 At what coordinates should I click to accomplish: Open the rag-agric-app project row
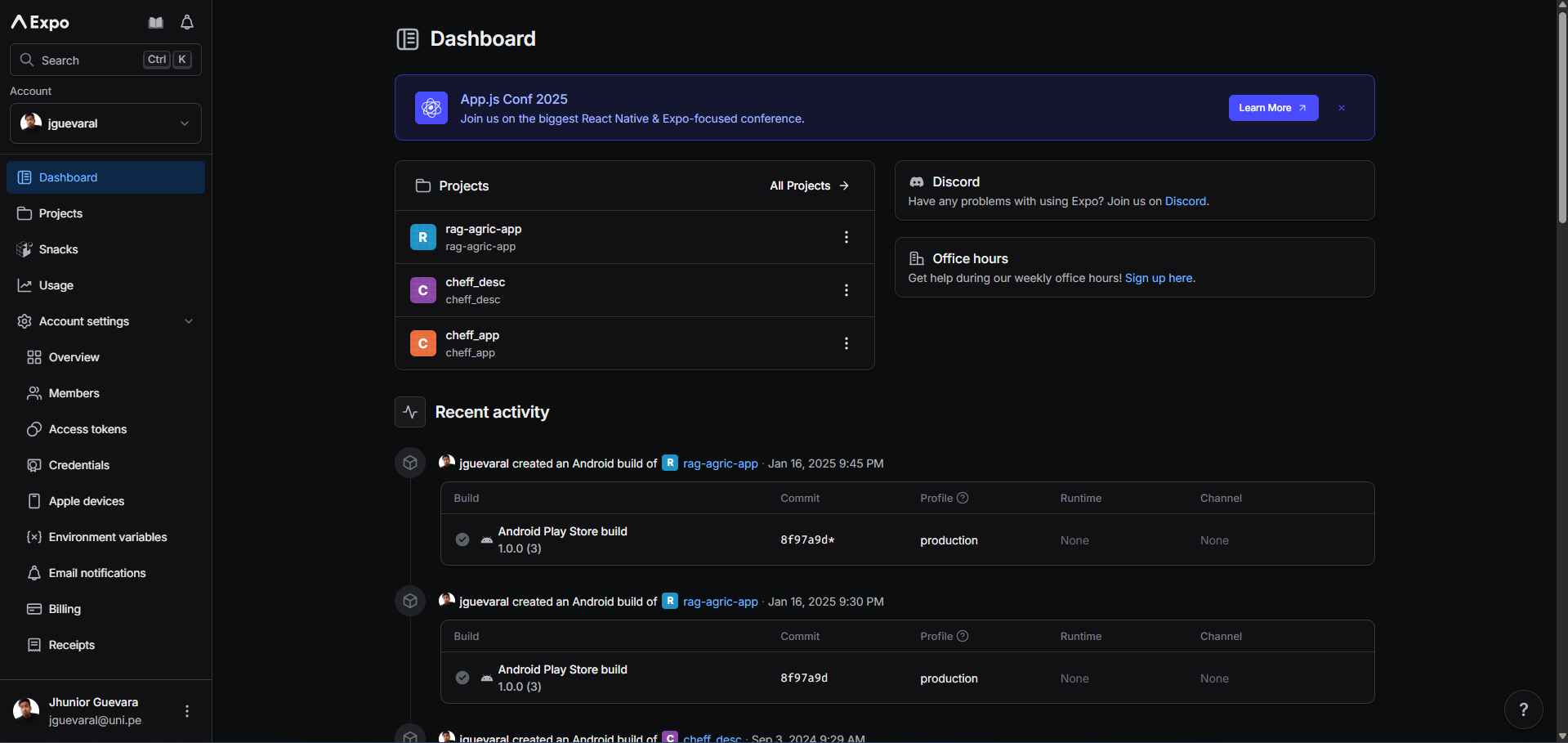pyautogui.click(x=634, y=237)
